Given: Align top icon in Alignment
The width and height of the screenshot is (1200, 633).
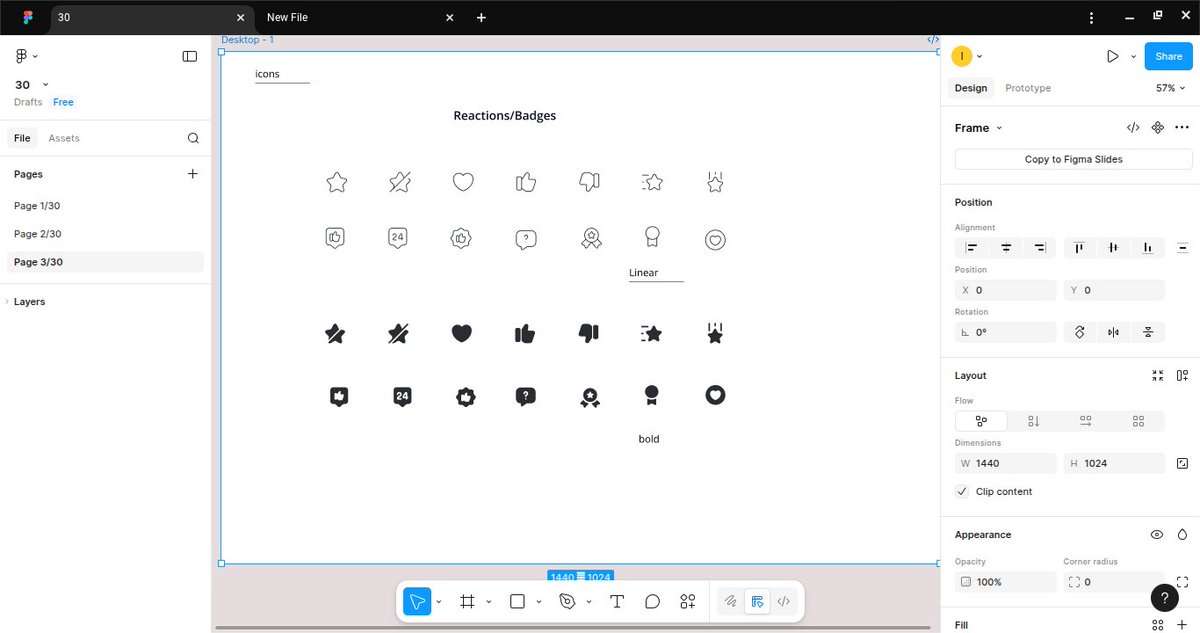Looking at the screenshot, I should [1079, 247].
